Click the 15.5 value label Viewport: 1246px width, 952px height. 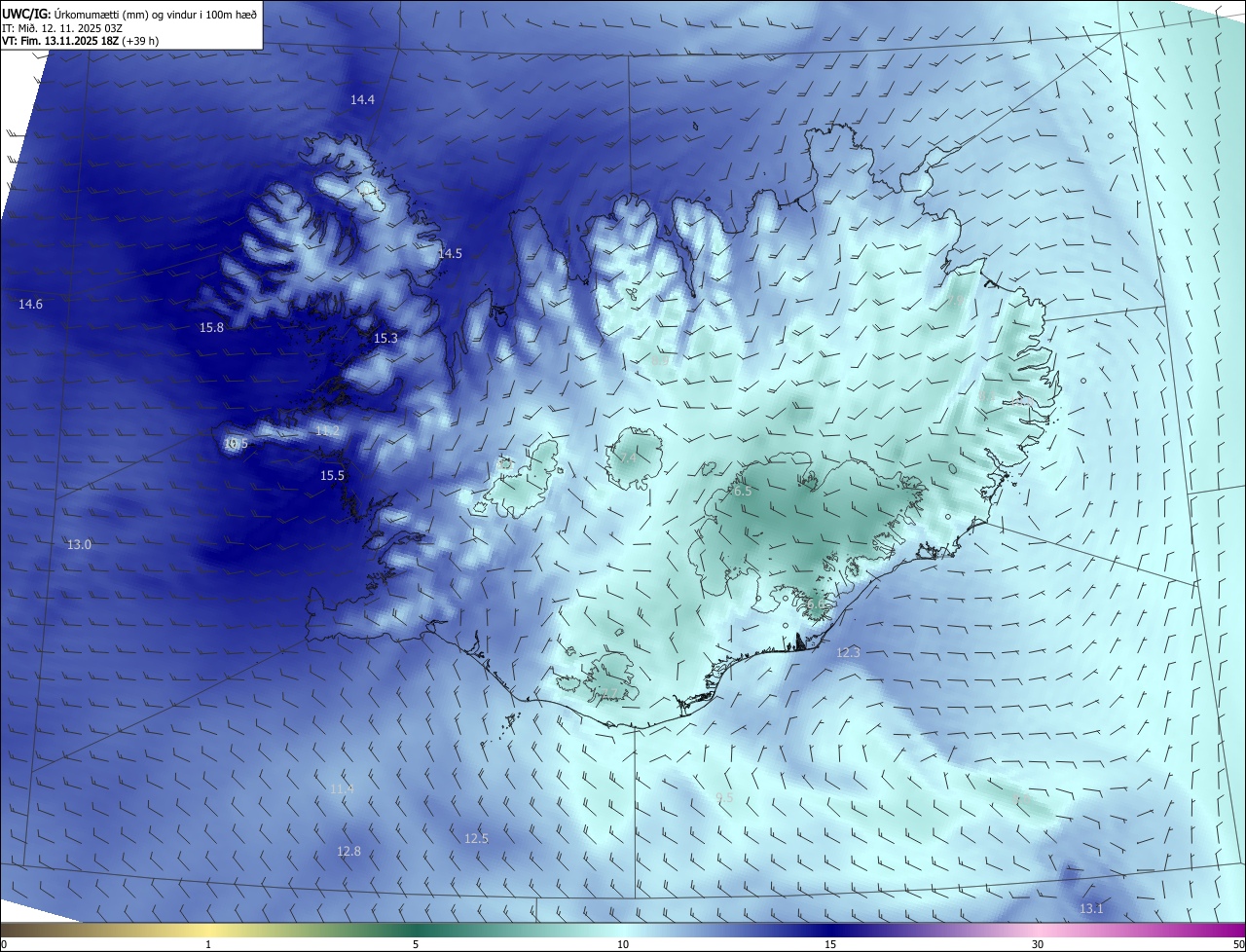pos(332,476)
